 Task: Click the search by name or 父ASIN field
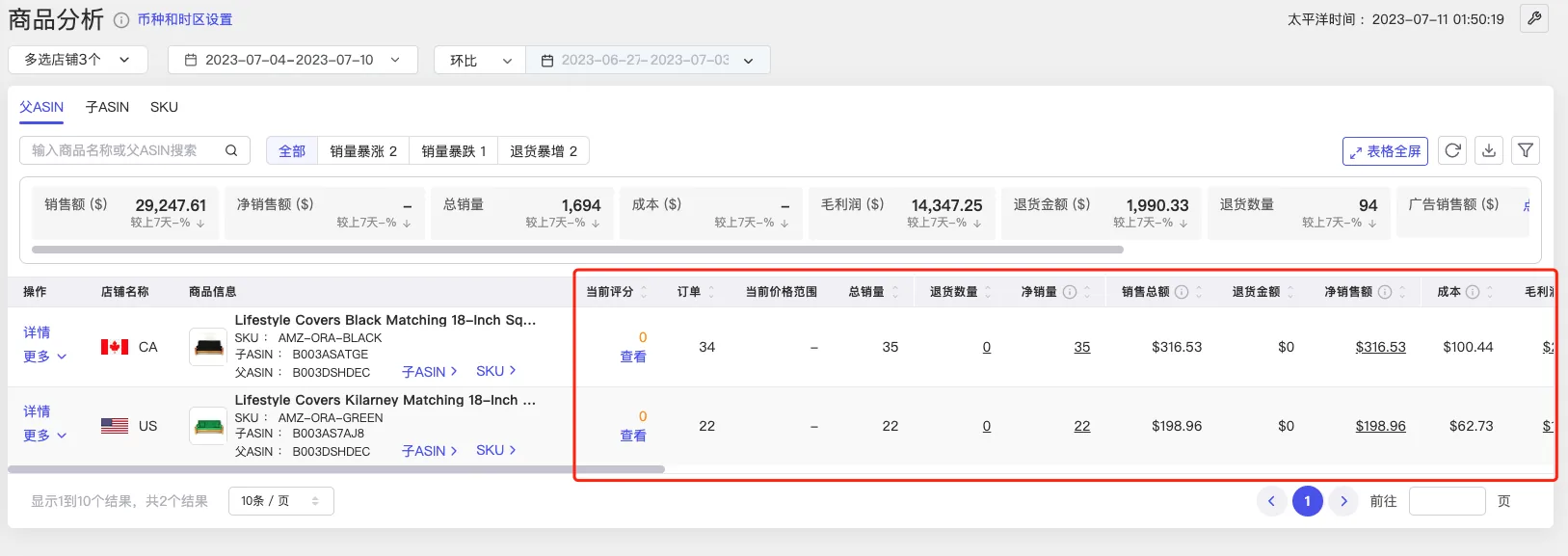[135, 150]
